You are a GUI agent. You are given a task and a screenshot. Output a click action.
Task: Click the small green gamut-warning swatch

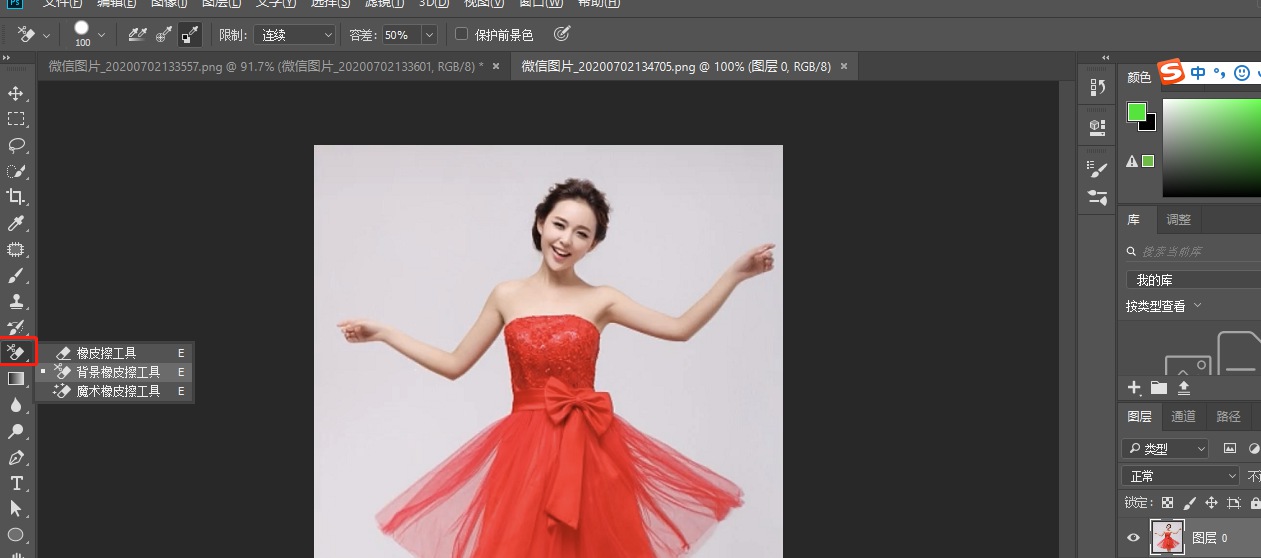click(x=1148, y=161)
